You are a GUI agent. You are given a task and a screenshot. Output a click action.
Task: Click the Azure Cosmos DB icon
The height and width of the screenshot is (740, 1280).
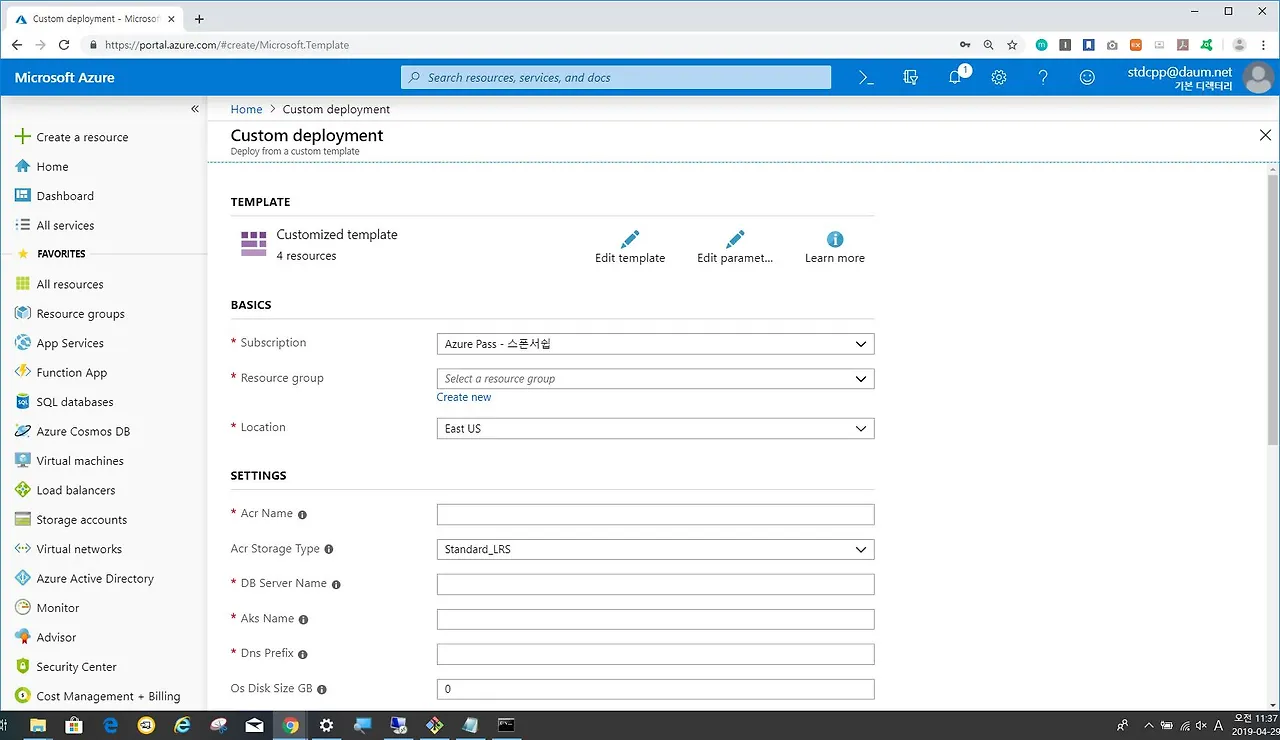pyautogui.click(x=23, y=431)
